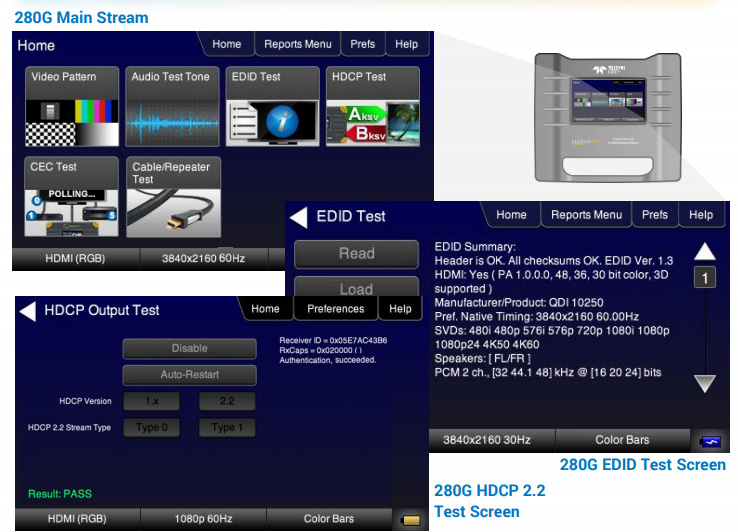Click Pref. Native Timing line
This screenshot has width=738, height=532.
pos(537,317)
